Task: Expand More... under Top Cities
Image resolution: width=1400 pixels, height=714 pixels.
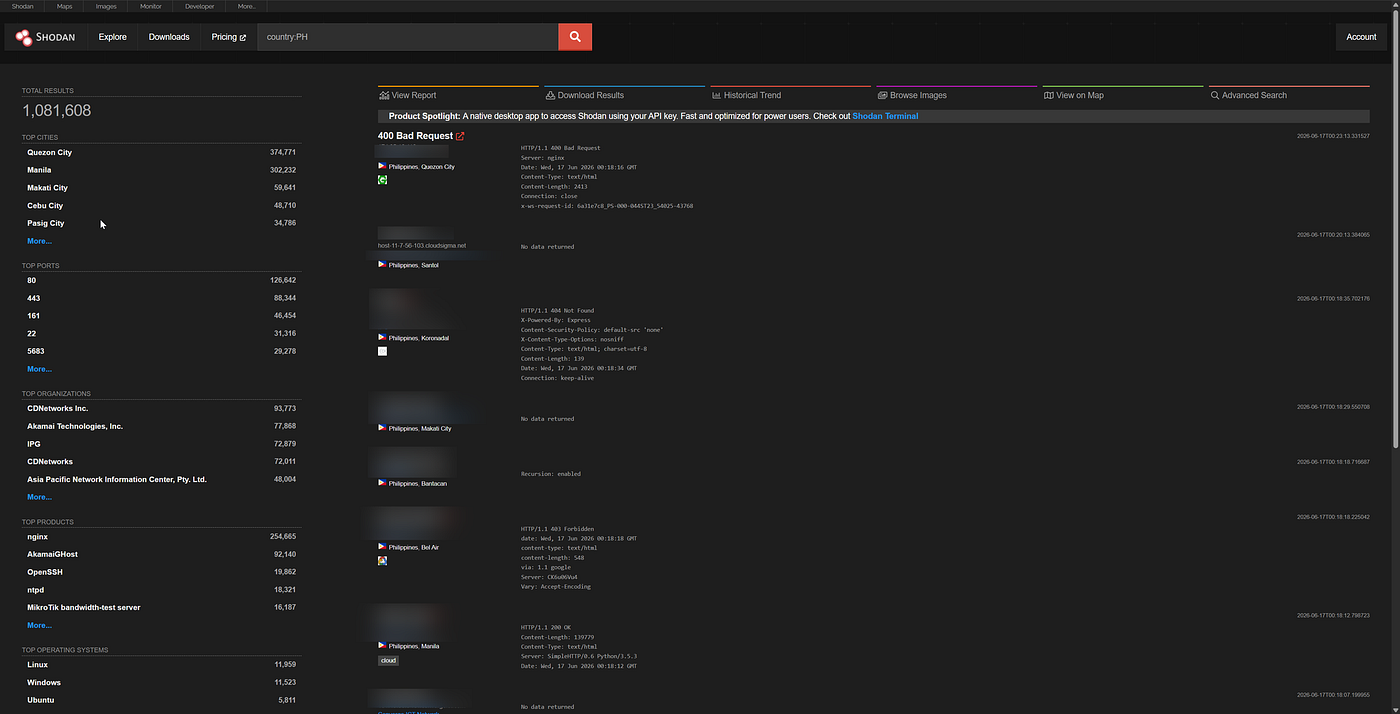Action: (x=39, y=241)
